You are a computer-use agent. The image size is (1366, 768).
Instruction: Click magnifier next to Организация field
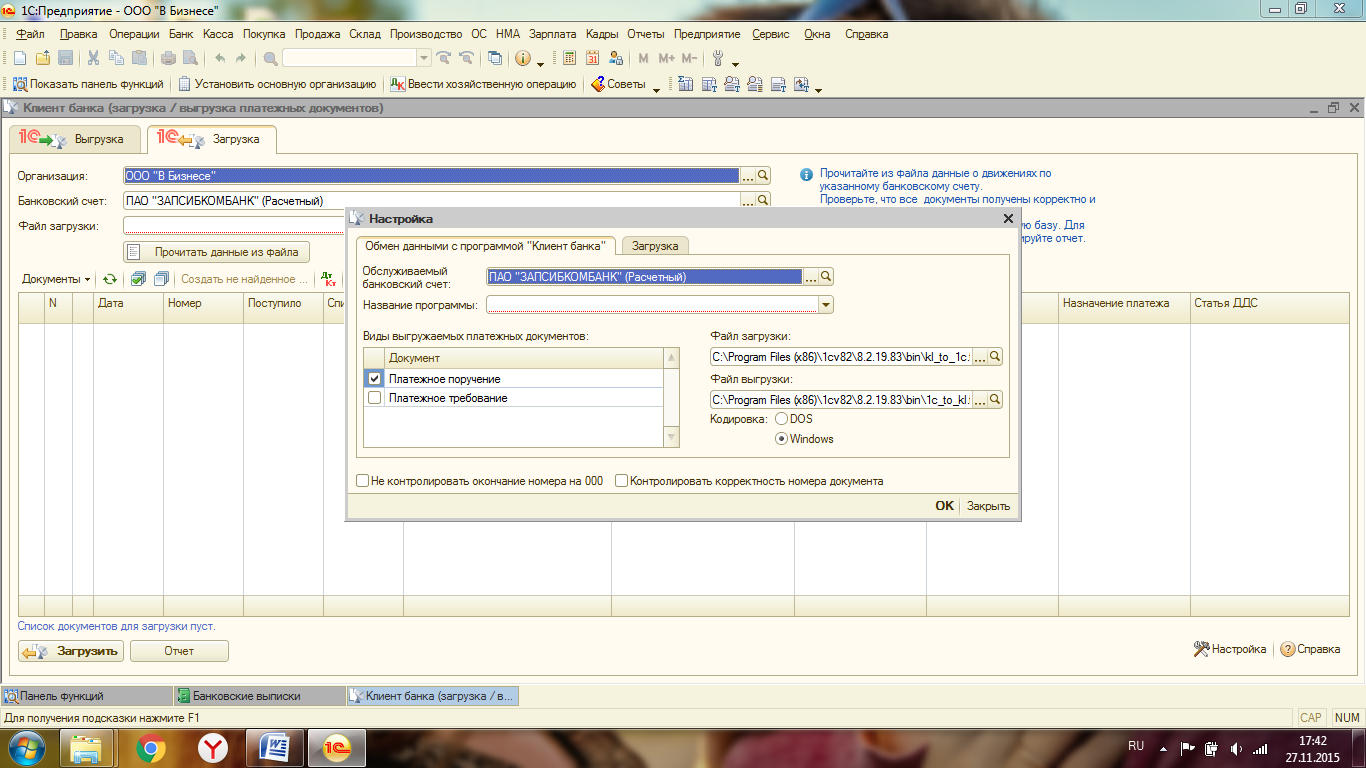click(x=763, y=175)
